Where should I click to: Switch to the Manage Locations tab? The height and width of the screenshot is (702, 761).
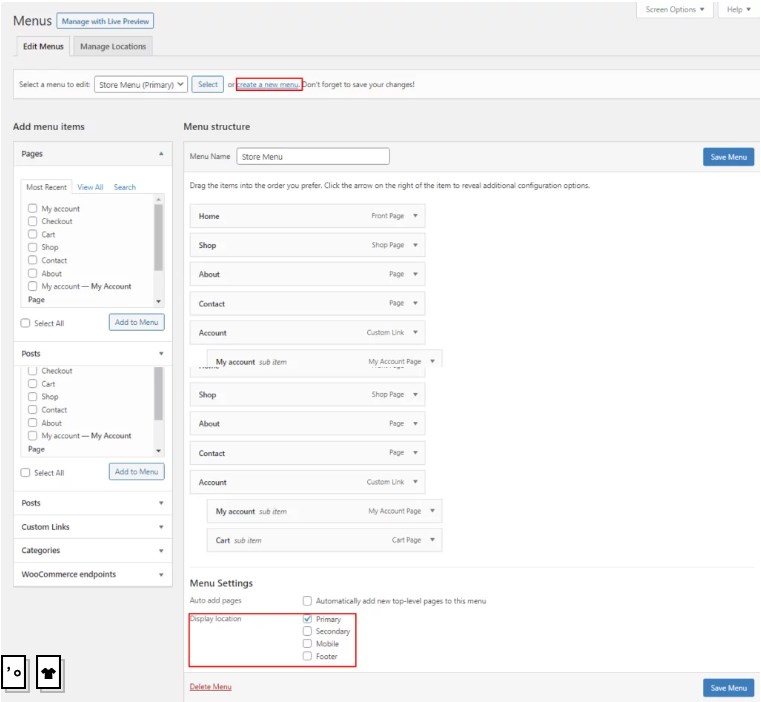[113, 47]
